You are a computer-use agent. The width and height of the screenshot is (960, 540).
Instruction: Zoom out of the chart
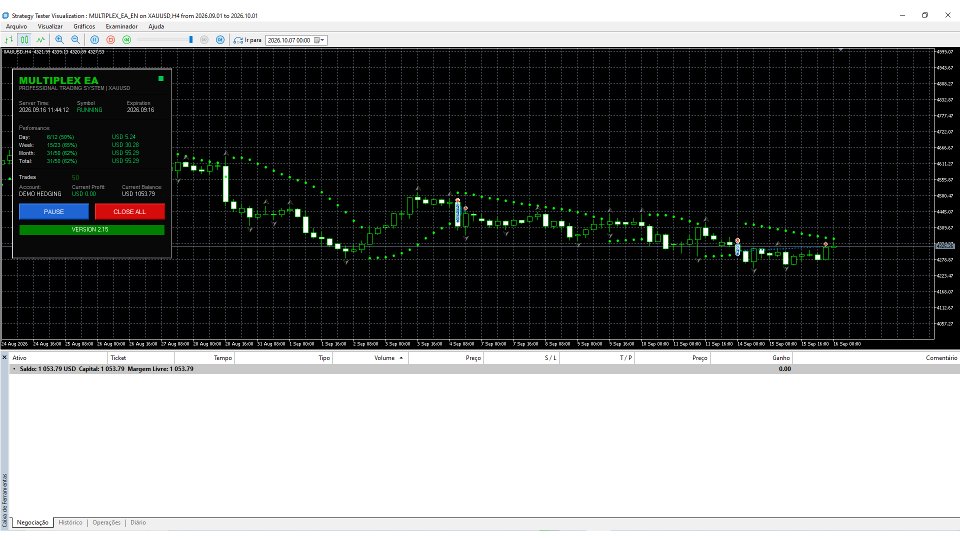[x=75, y=40]
